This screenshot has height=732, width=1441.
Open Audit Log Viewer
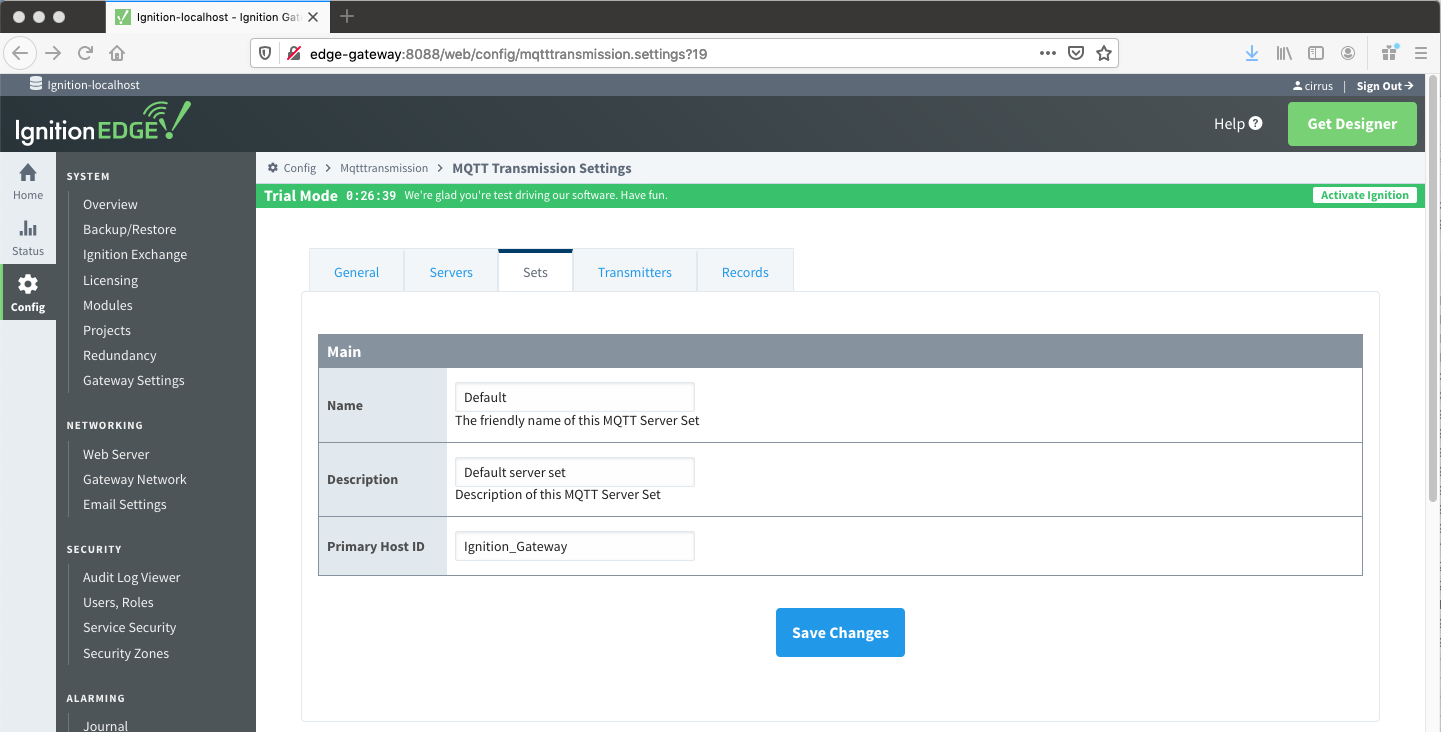(x=132, y=577)
